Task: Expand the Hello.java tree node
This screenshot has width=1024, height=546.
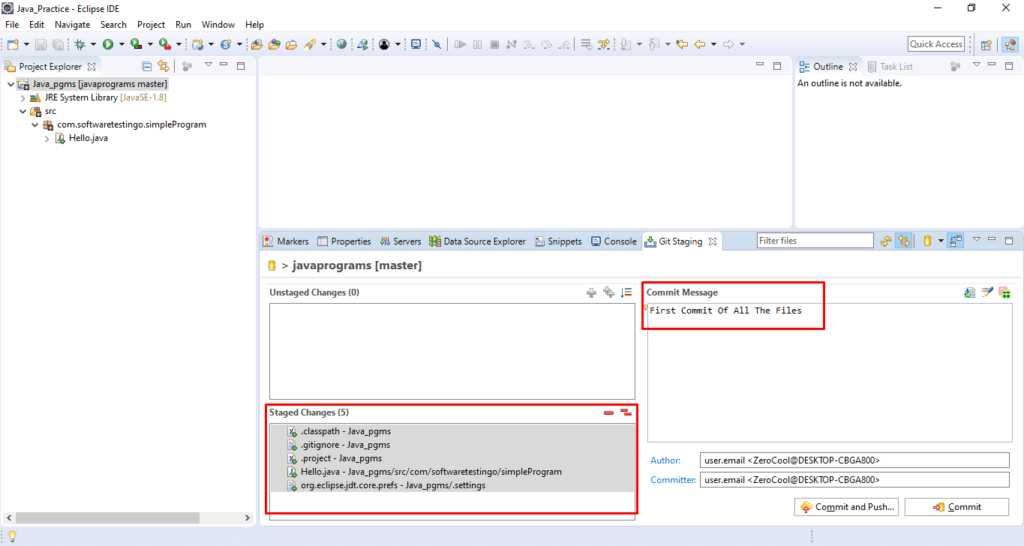Action: [47, 138]
